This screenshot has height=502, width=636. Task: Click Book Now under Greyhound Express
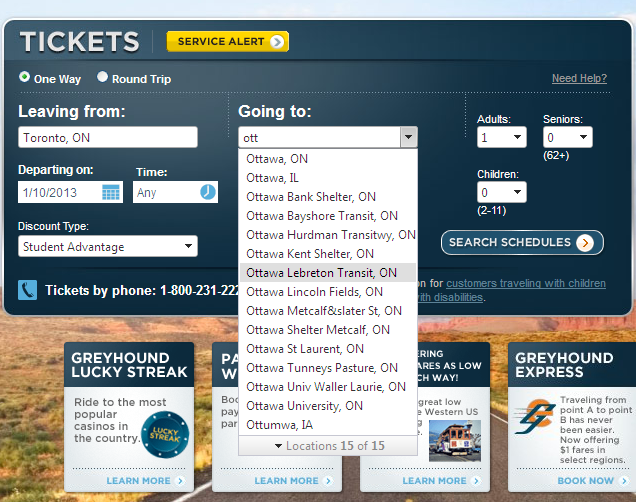point(592,481)
